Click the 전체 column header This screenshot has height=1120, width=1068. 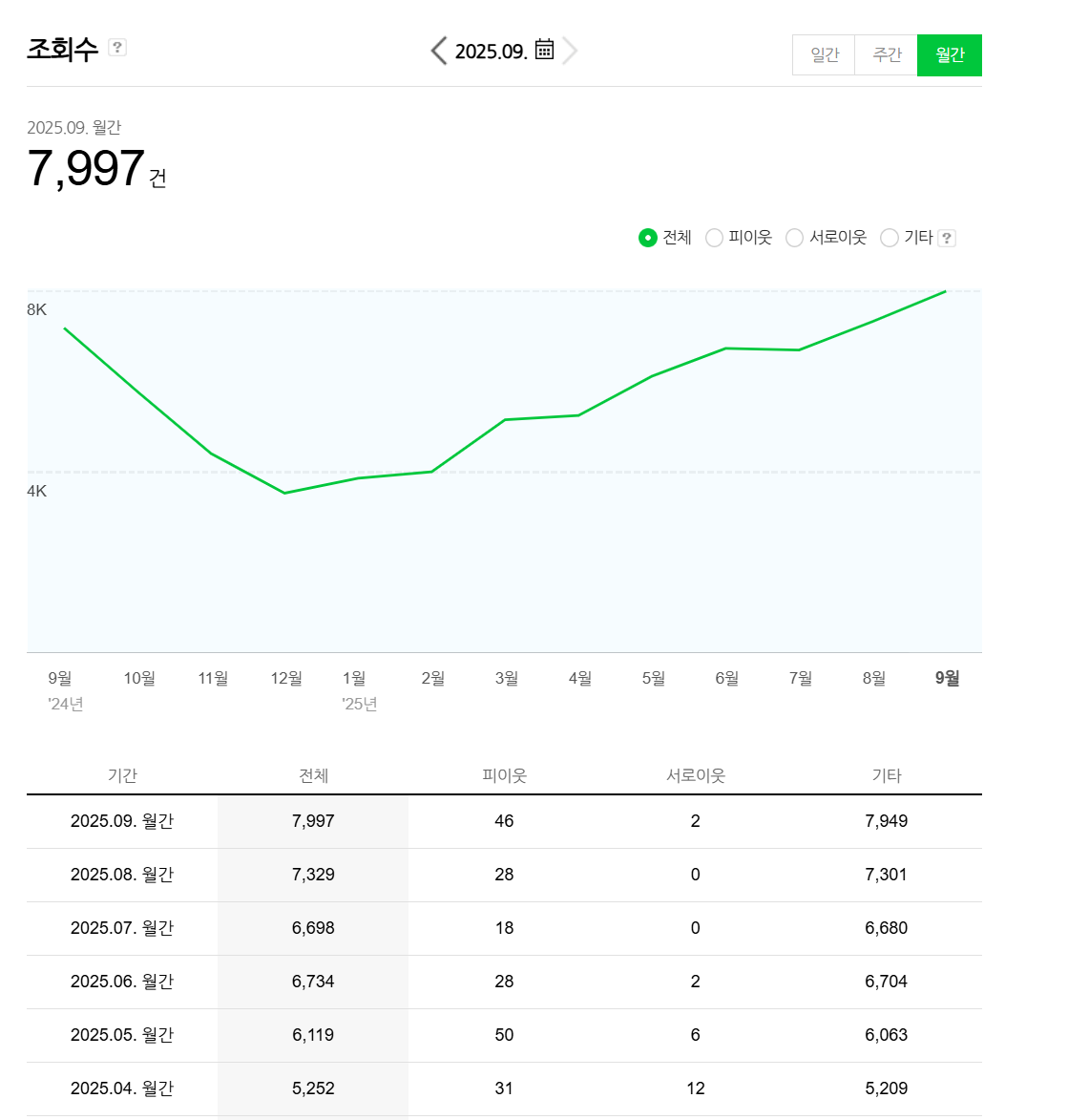click(x=313, y=775)
